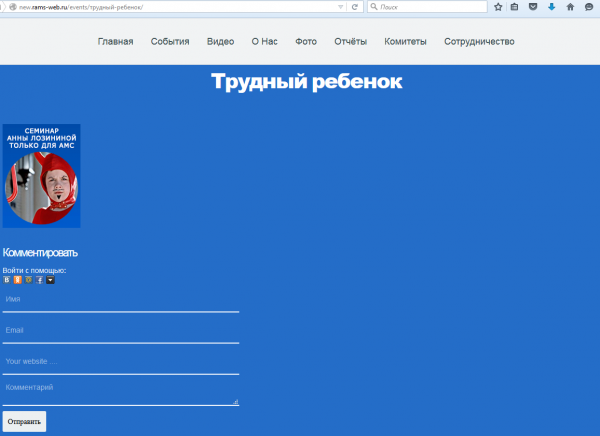Go to the Сотрудничество menu item
The image size is (600, 436).
click(479, 41)
